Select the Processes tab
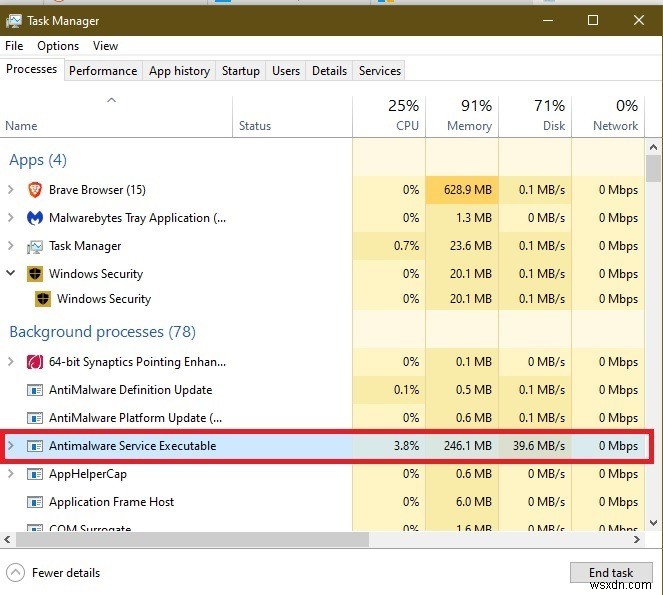Image resolution: width=663 pixels, height=595 pixels. click(x=32, y=69)
